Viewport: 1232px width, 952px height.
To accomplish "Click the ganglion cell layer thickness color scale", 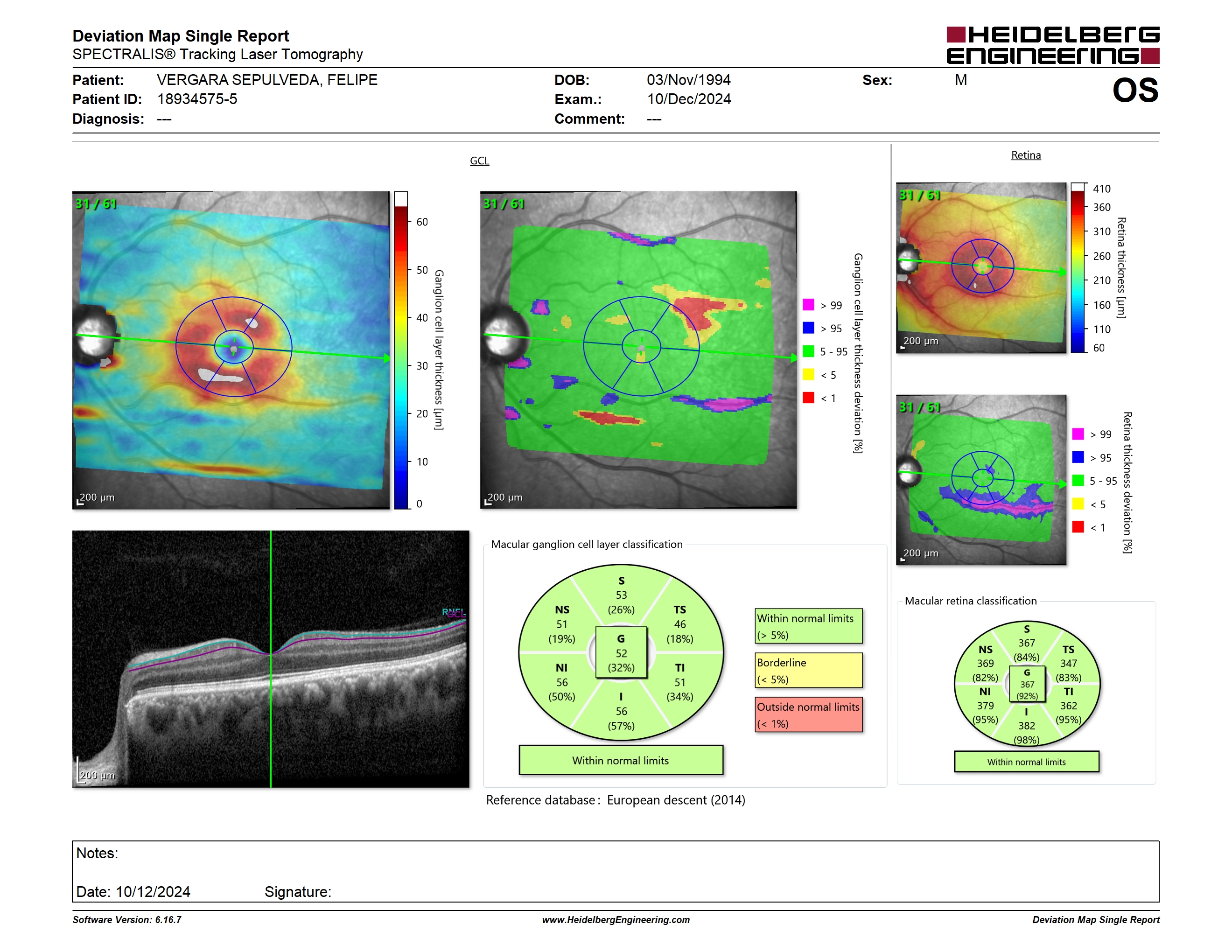I will coord(400,350).
